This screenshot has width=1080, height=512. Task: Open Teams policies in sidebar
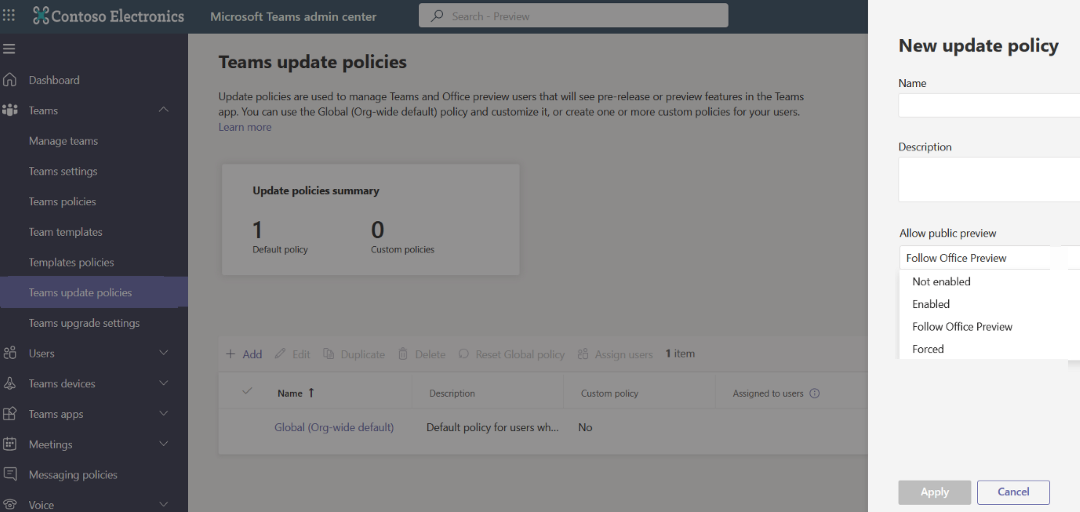click(62, 202)
